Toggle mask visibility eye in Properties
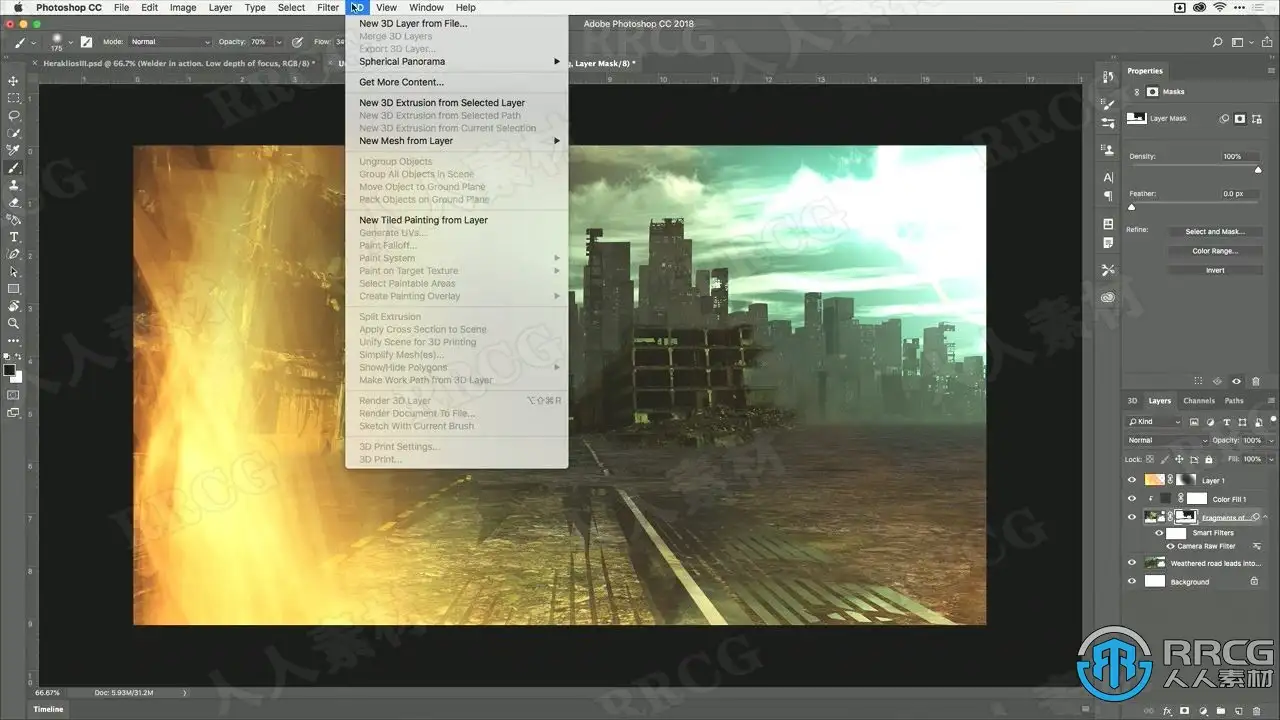The height and width of the screenshot is (720, 1280). tap(1236, 381)
